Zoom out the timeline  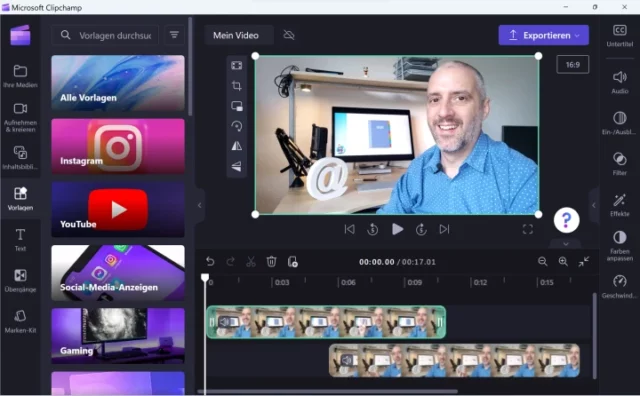[542, 261]
